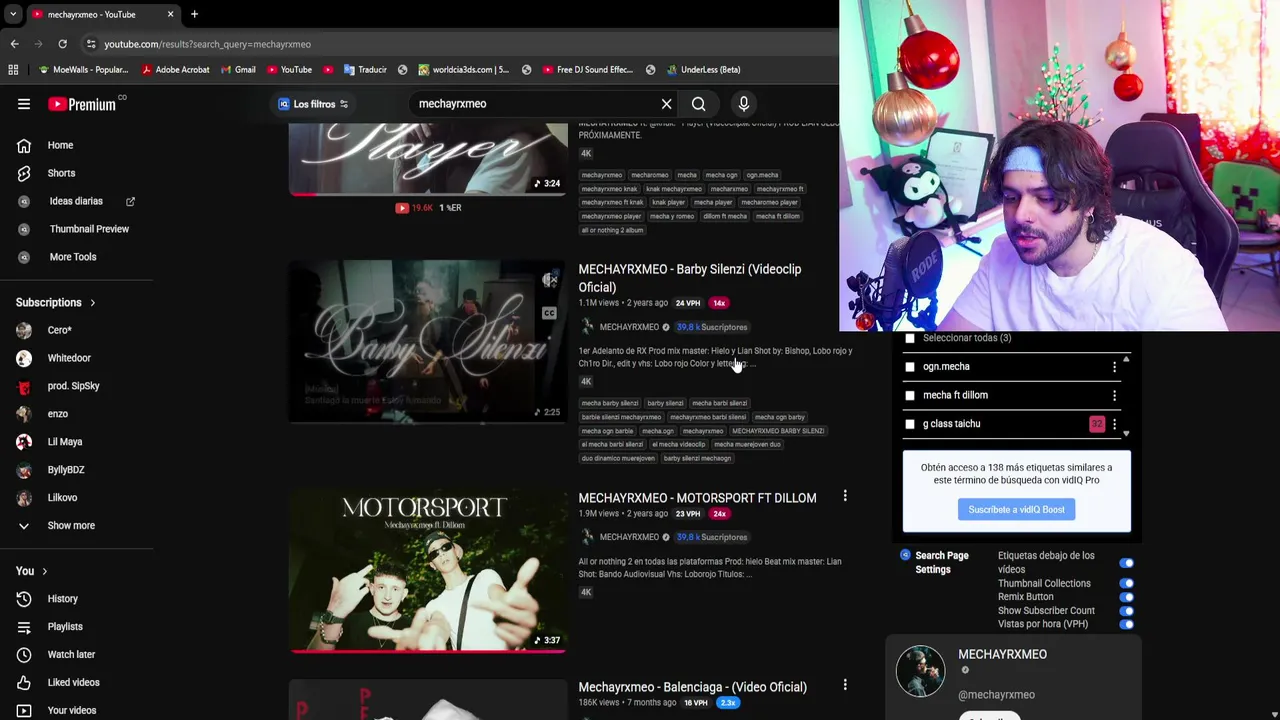The image size is (1280, 720).
Task: Run search with magnifying glass button
Action: coord(698,104)
